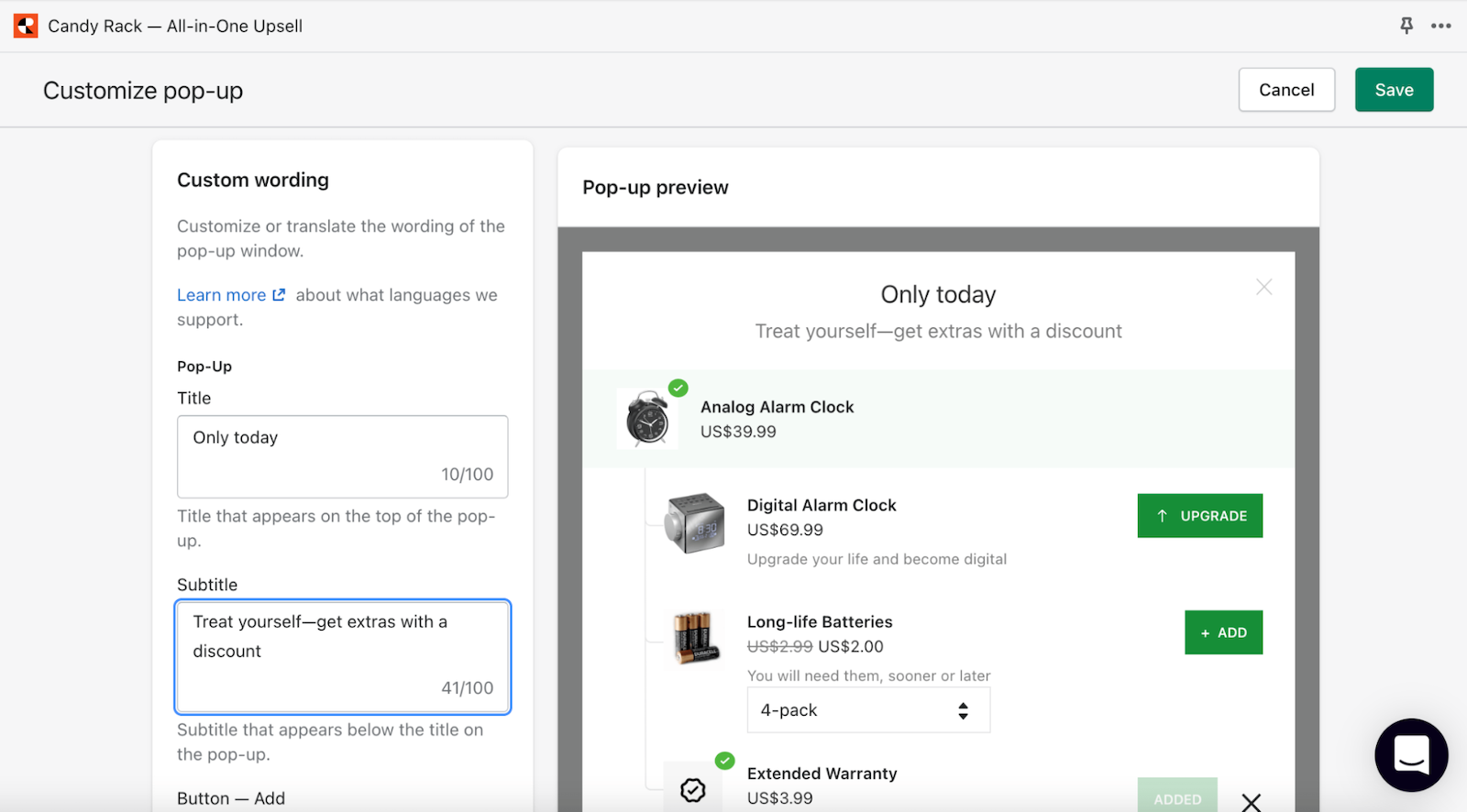Viewport: 1467px width, 812px height.
Task: Click the 'Custom wording' section heading
Action: pyautogui.click(x=253, y=180)
